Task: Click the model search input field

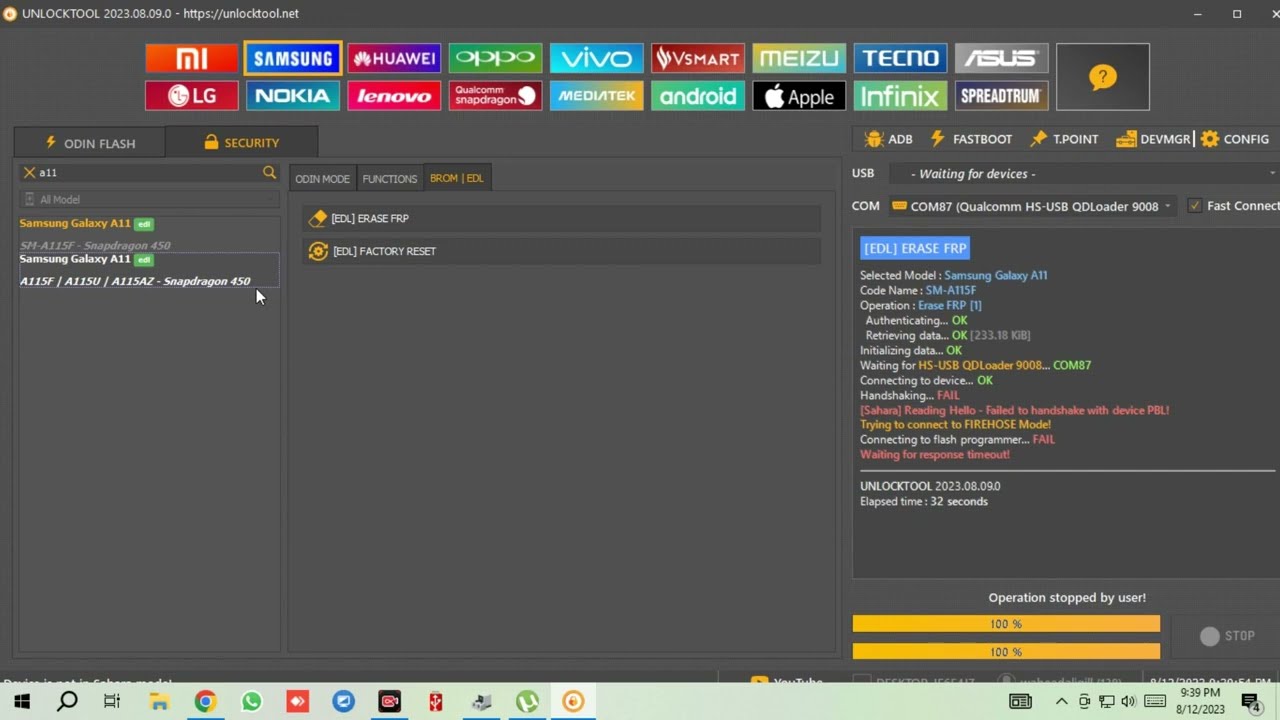Action: pyautogui.click(x=148, y=173)
